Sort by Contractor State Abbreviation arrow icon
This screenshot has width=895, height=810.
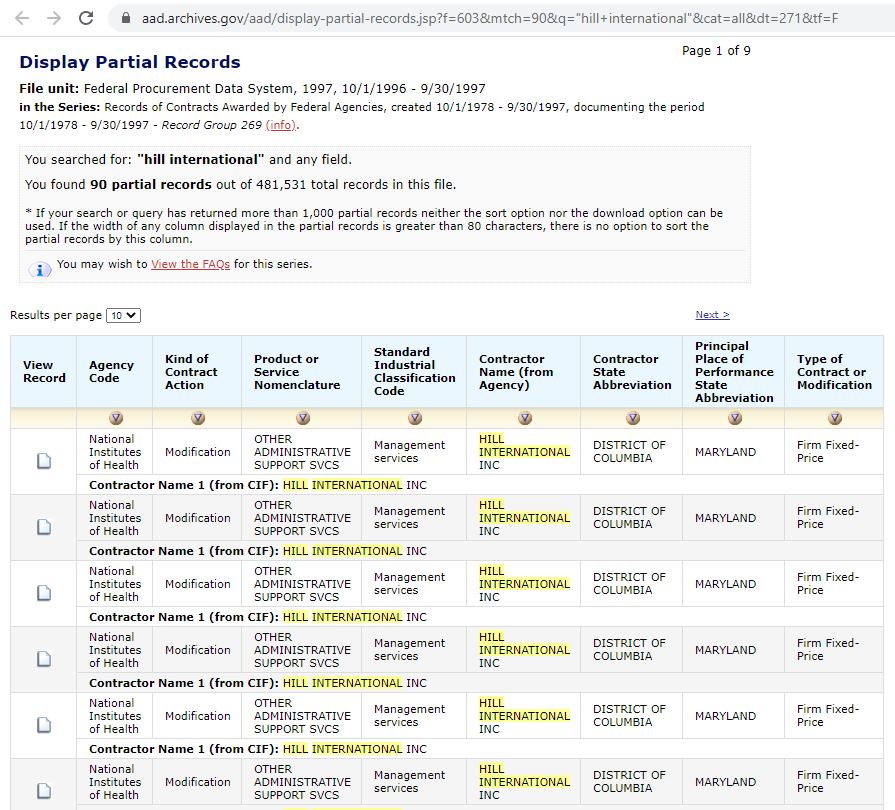(x=633, y=418)
